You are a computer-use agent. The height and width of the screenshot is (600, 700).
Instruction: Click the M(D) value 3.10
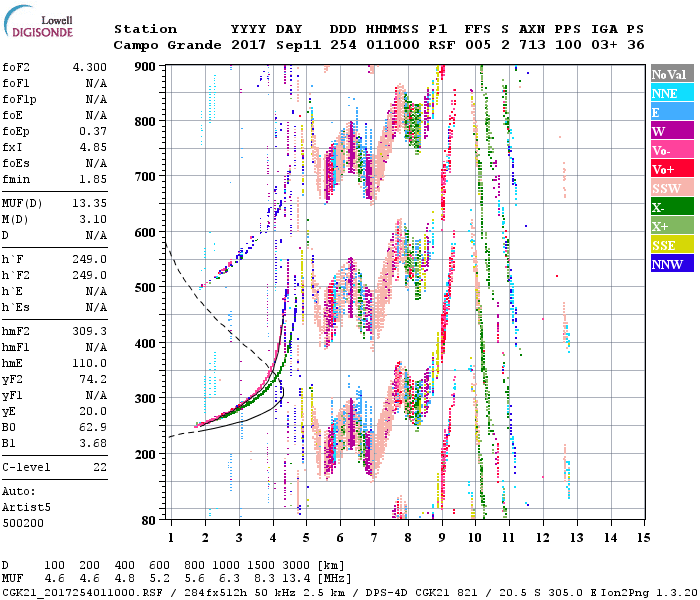pyautogui.click(x=93, y=219)
